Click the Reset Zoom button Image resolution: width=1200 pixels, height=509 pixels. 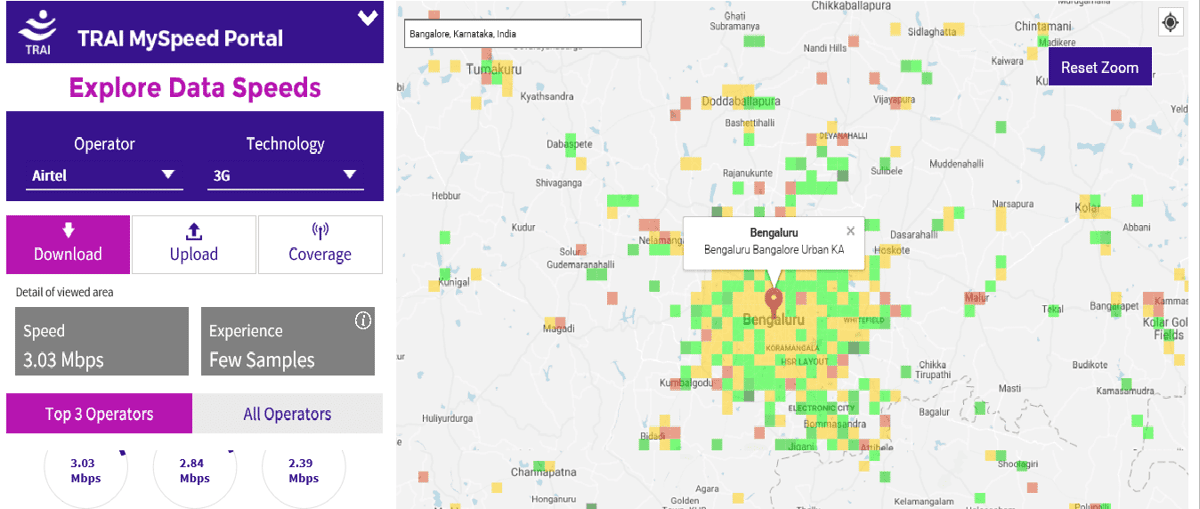(1100, 67)
